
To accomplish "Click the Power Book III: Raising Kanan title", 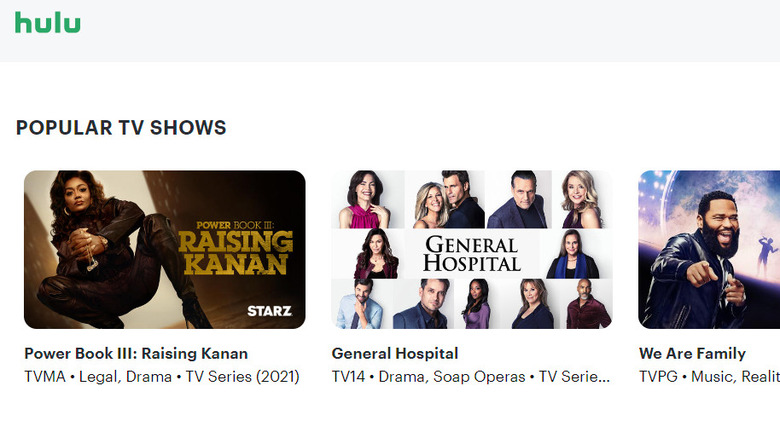I will 136,353.
